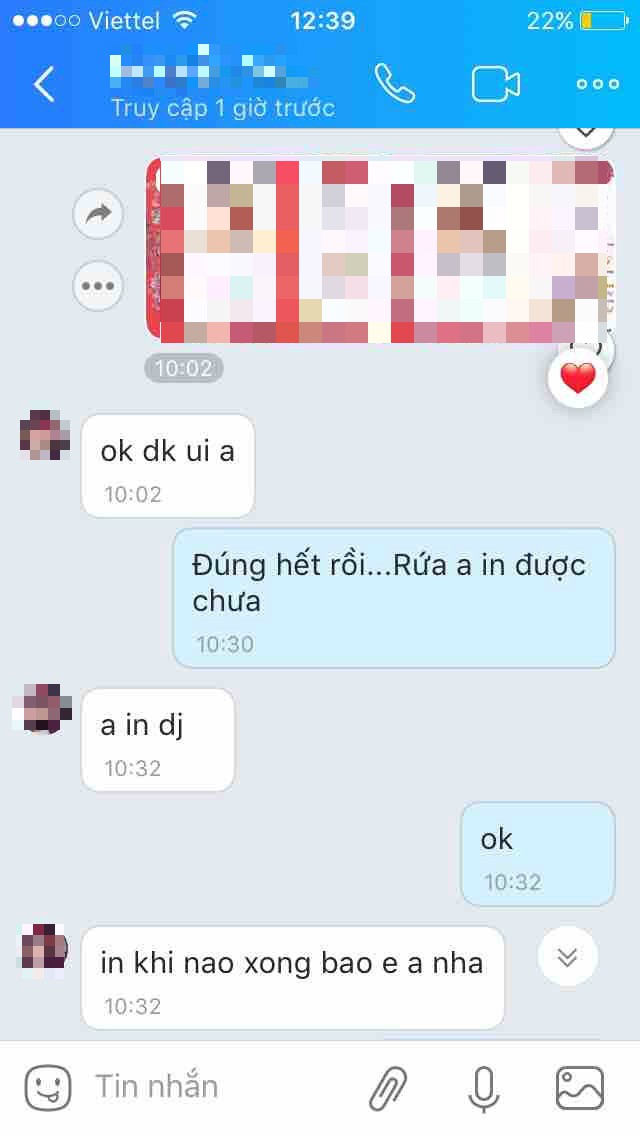The width and height of the screenshot is (640, 1136).
Task: Tap the 'a in dj' message
Action: [x=158, y=740]
